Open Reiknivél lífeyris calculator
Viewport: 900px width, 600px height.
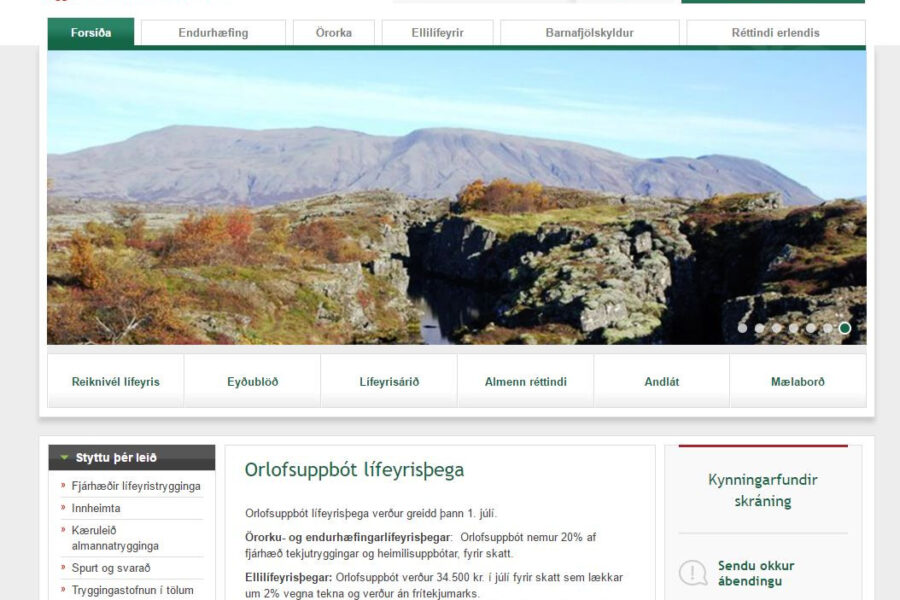pos(115,382)
